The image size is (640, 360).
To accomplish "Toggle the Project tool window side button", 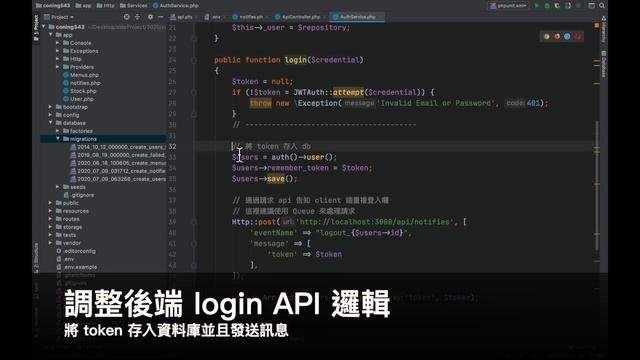I will pyautogui.click(x=36, y=28).
